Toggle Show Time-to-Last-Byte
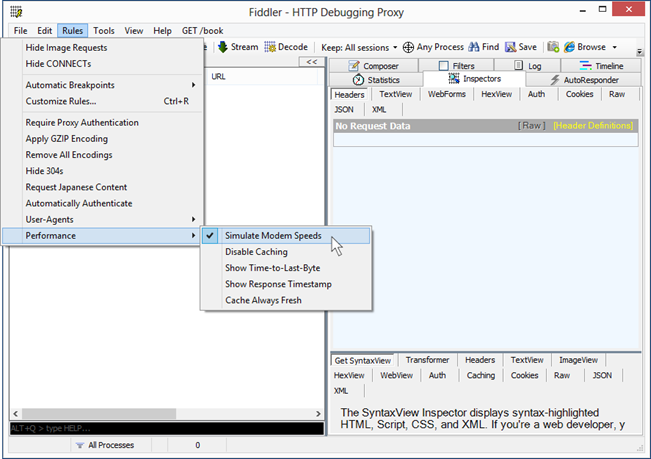Screen dimensions: 651x459 [x=286, y=268]
